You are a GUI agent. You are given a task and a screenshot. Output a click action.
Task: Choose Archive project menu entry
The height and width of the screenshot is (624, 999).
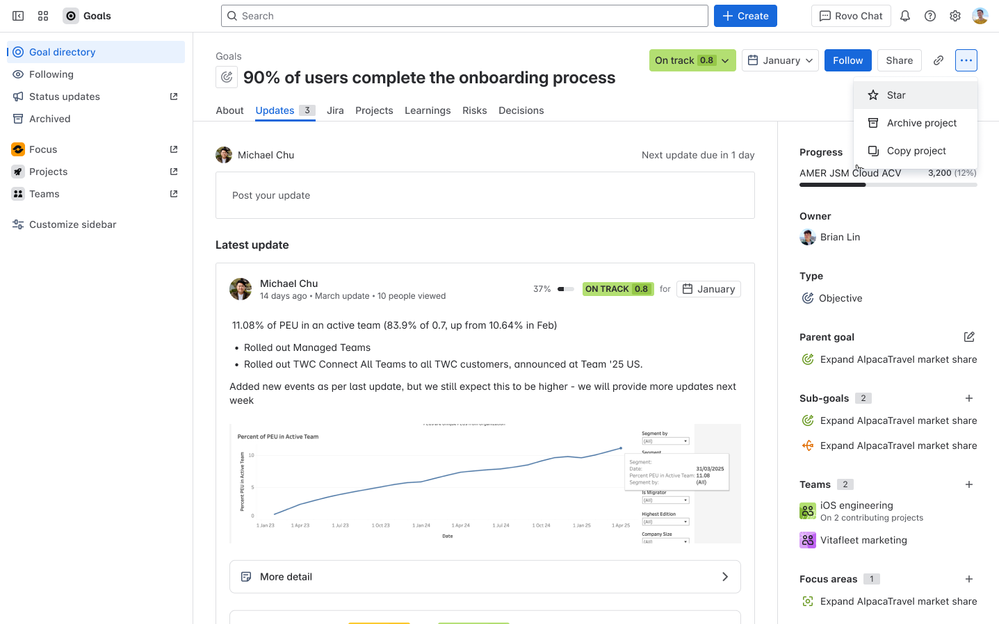[x=915, y=123]
